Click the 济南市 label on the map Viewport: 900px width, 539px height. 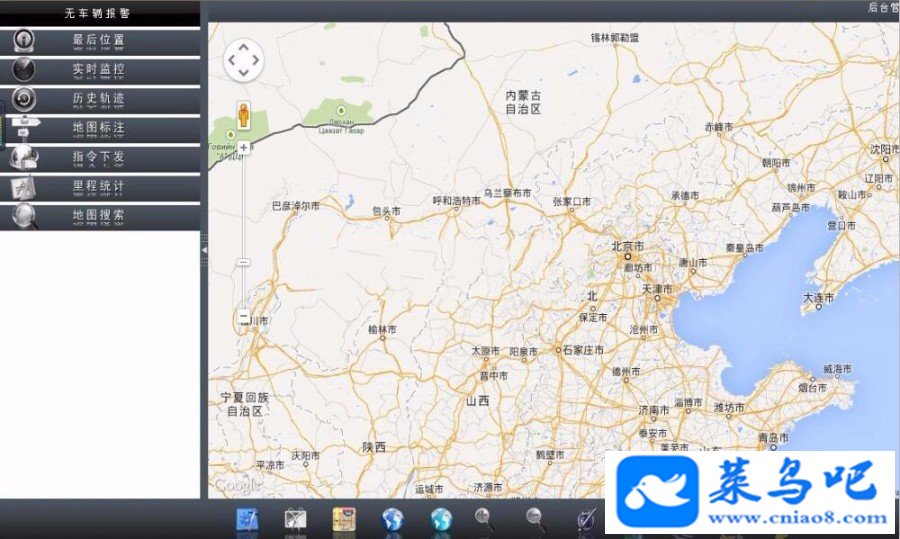654,410
